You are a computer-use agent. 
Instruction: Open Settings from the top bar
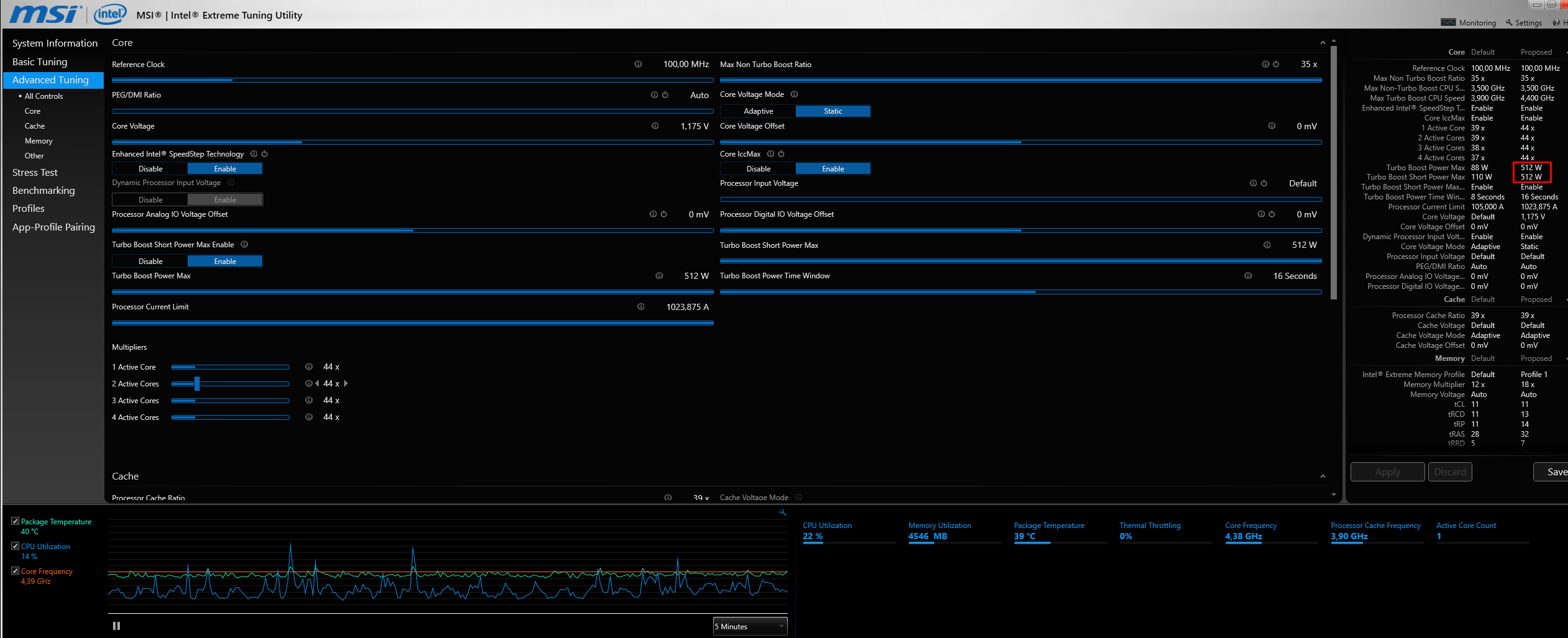pos(1523,23)
